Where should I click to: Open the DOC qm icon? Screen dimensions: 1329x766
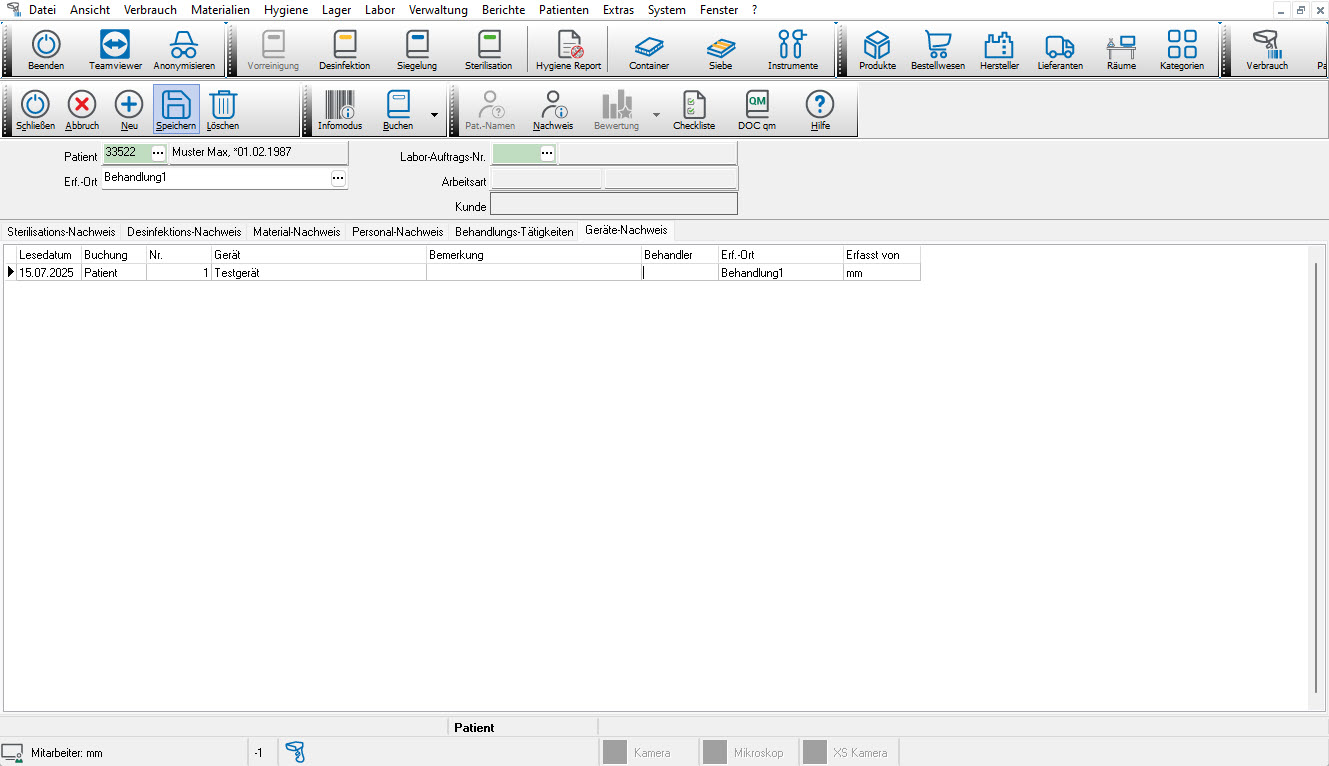point(757,109)
